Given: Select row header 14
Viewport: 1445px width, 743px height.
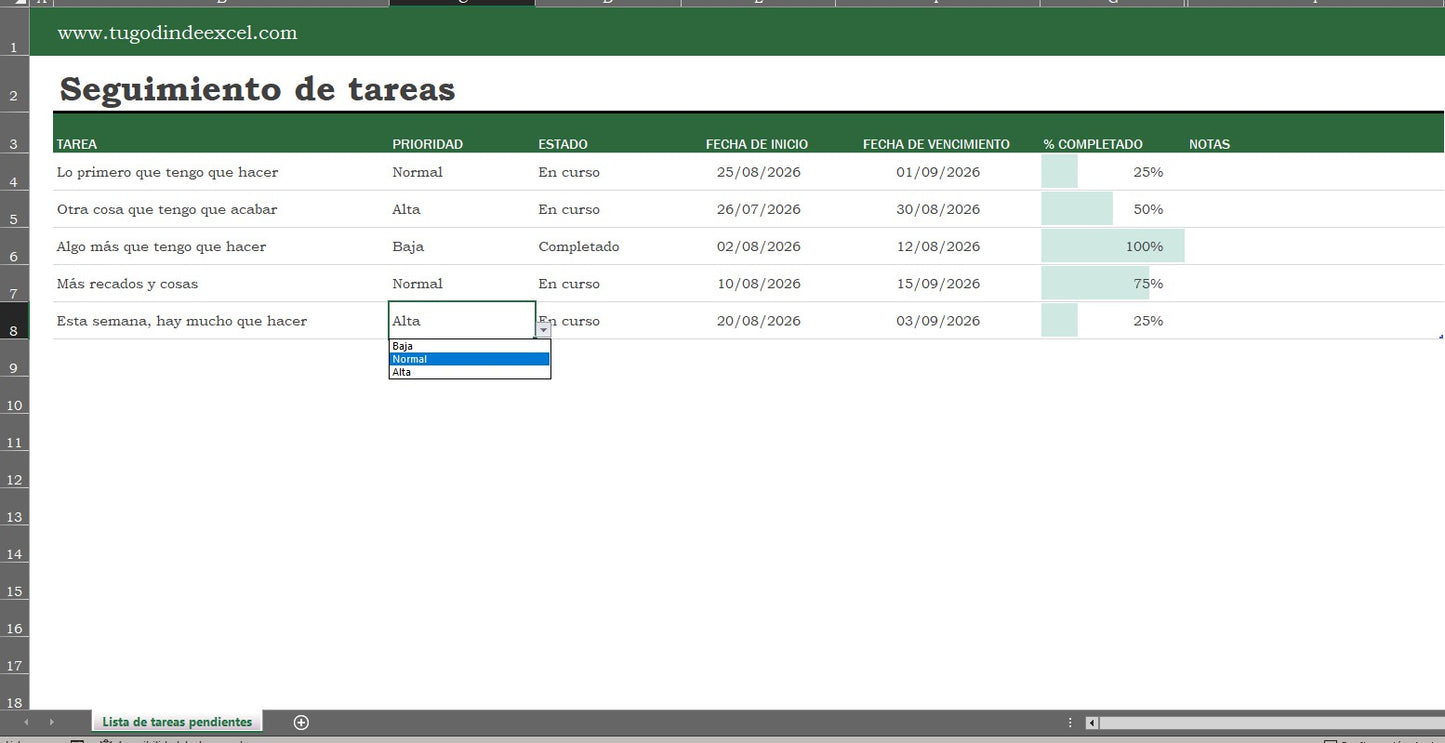Looking at the screenshot, I should pyautogui.click(x=14, y=544).
